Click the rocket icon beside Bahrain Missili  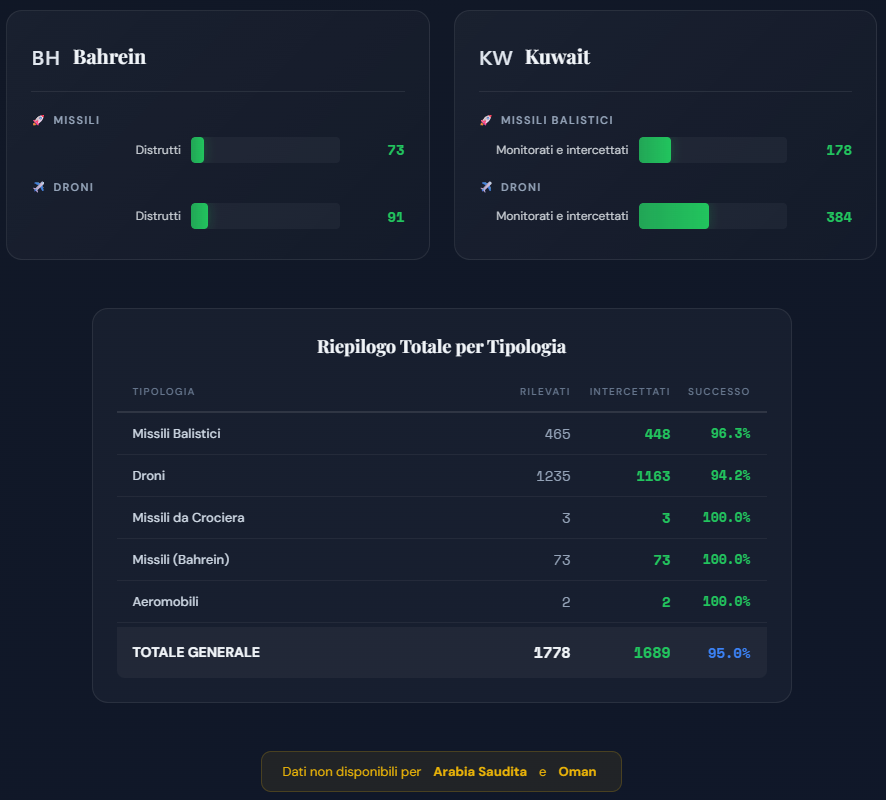click(38, 120)
